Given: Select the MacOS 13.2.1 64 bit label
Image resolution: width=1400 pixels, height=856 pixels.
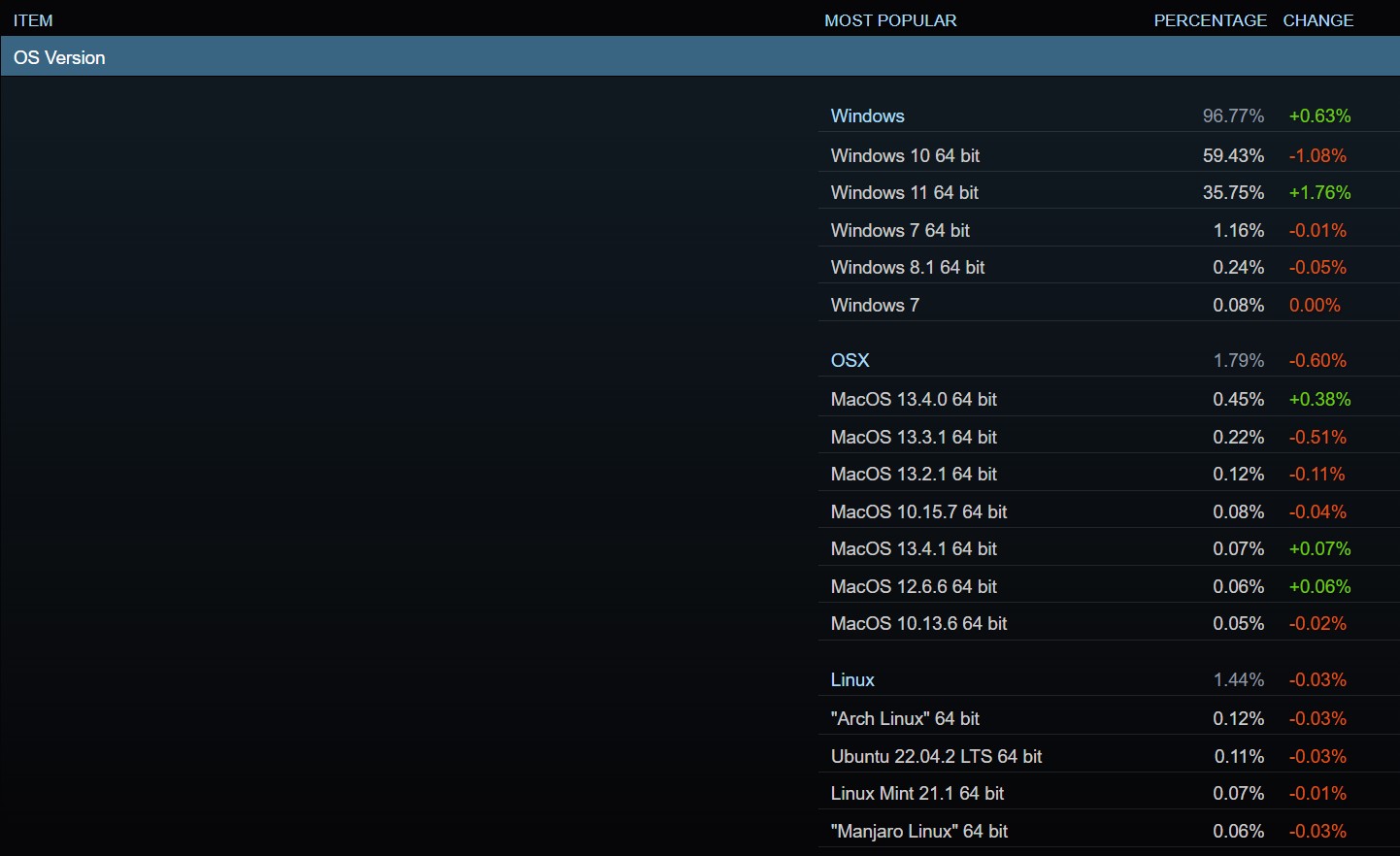Looking at the screenshot, I should [914, 474].
